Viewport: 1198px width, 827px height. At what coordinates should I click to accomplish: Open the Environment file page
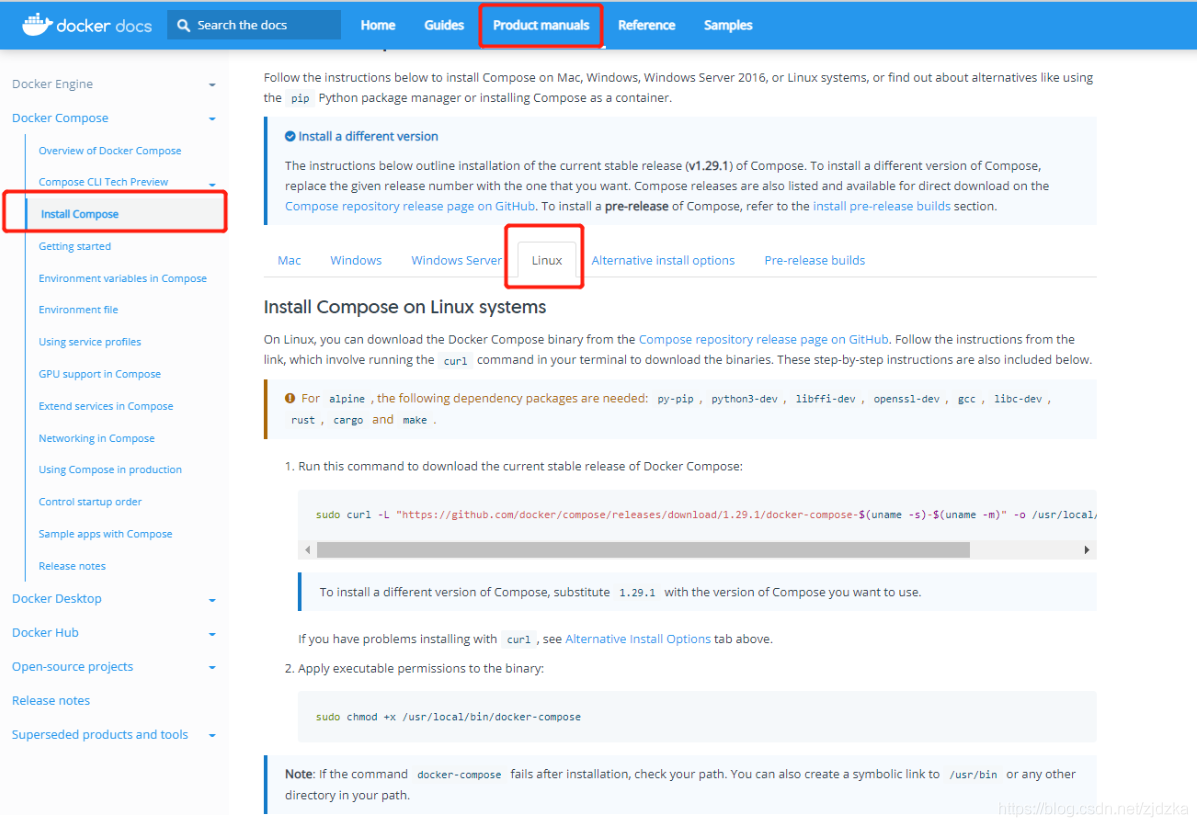point(79,310)
